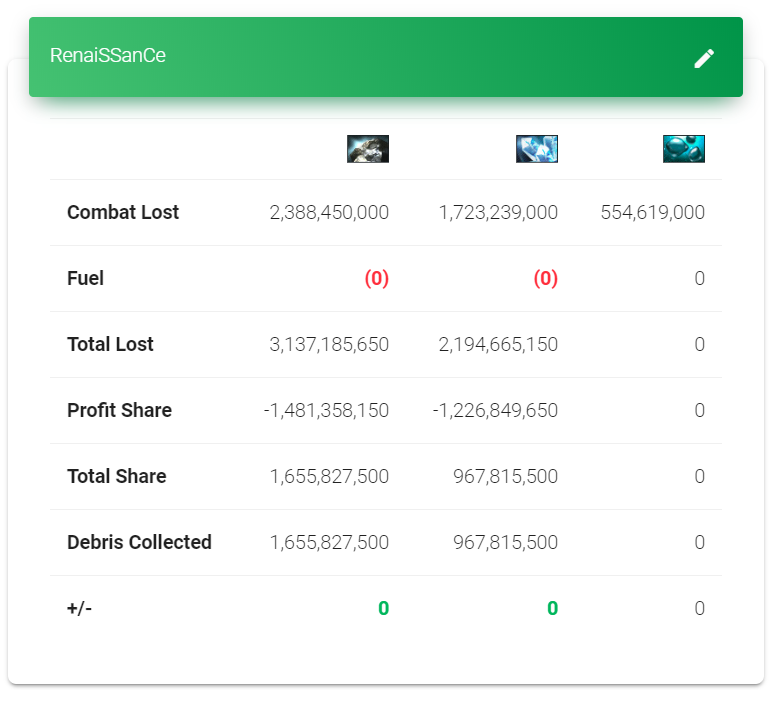Click Profit Share value -1,226,849,650
The width and height of the screenshot is (781, 704).
pyautogui.click(x=495, y=411)
